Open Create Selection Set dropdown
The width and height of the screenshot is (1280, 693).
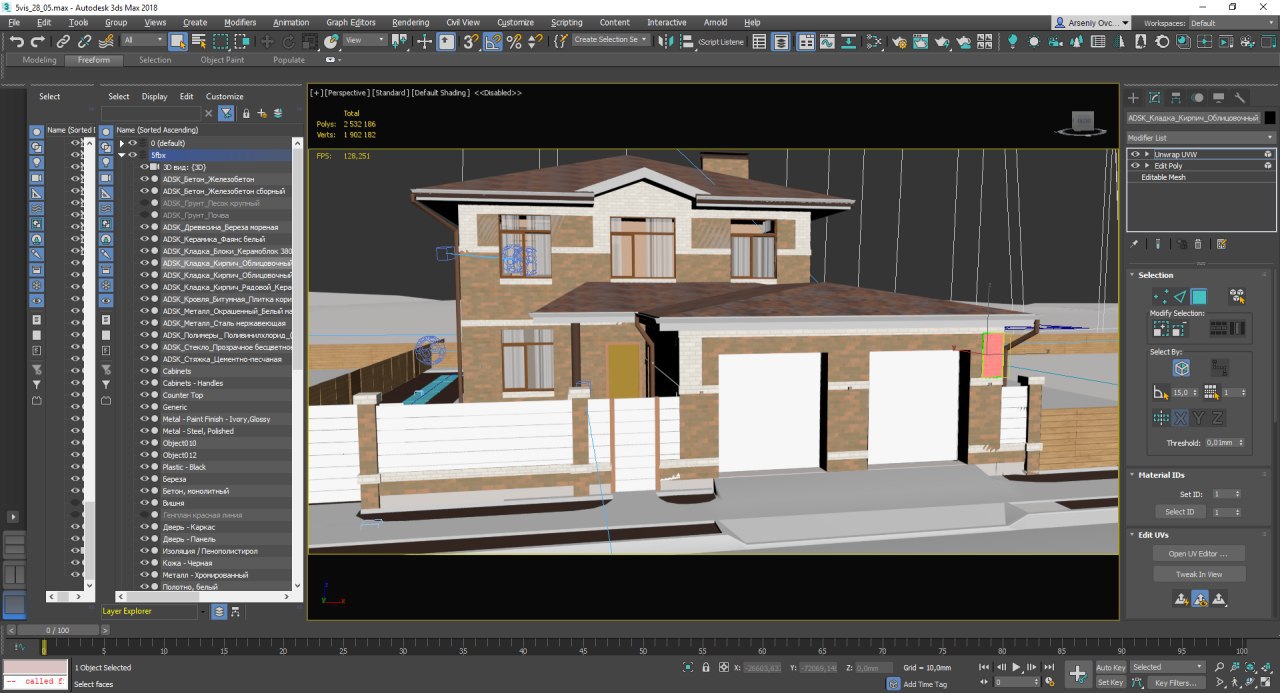(x=611, y=40)
